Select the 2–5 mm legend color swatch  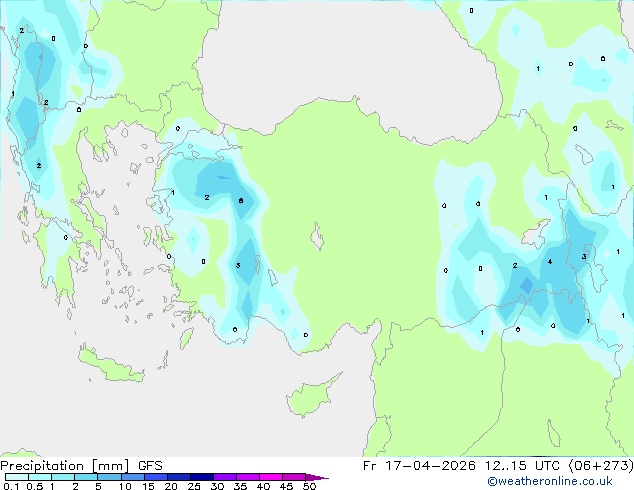pos(86,477)
